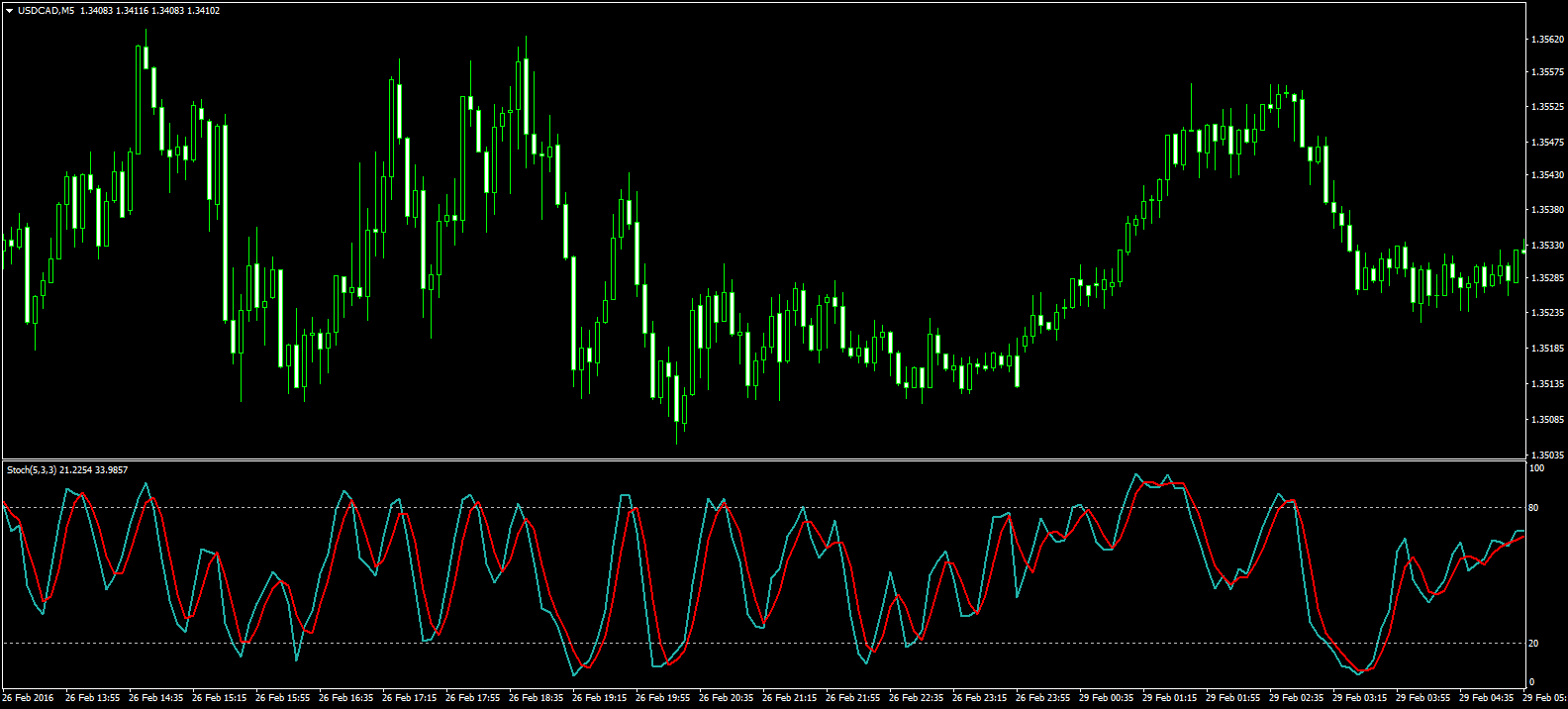Click the 29 Feb 03:15 time label
This screenshot has width=1568, height=709.
(1360, 698)
